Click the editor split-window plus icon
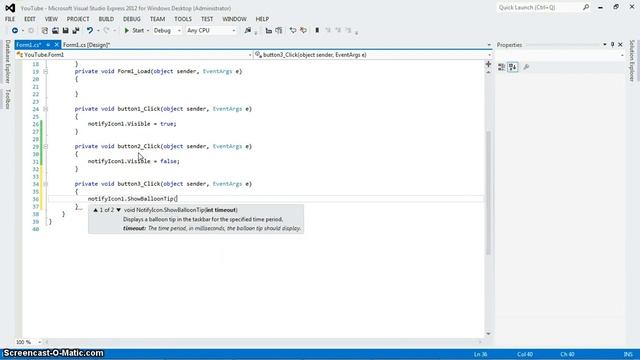The height and width of the screenshot is (360, 640). pos(488,64)
